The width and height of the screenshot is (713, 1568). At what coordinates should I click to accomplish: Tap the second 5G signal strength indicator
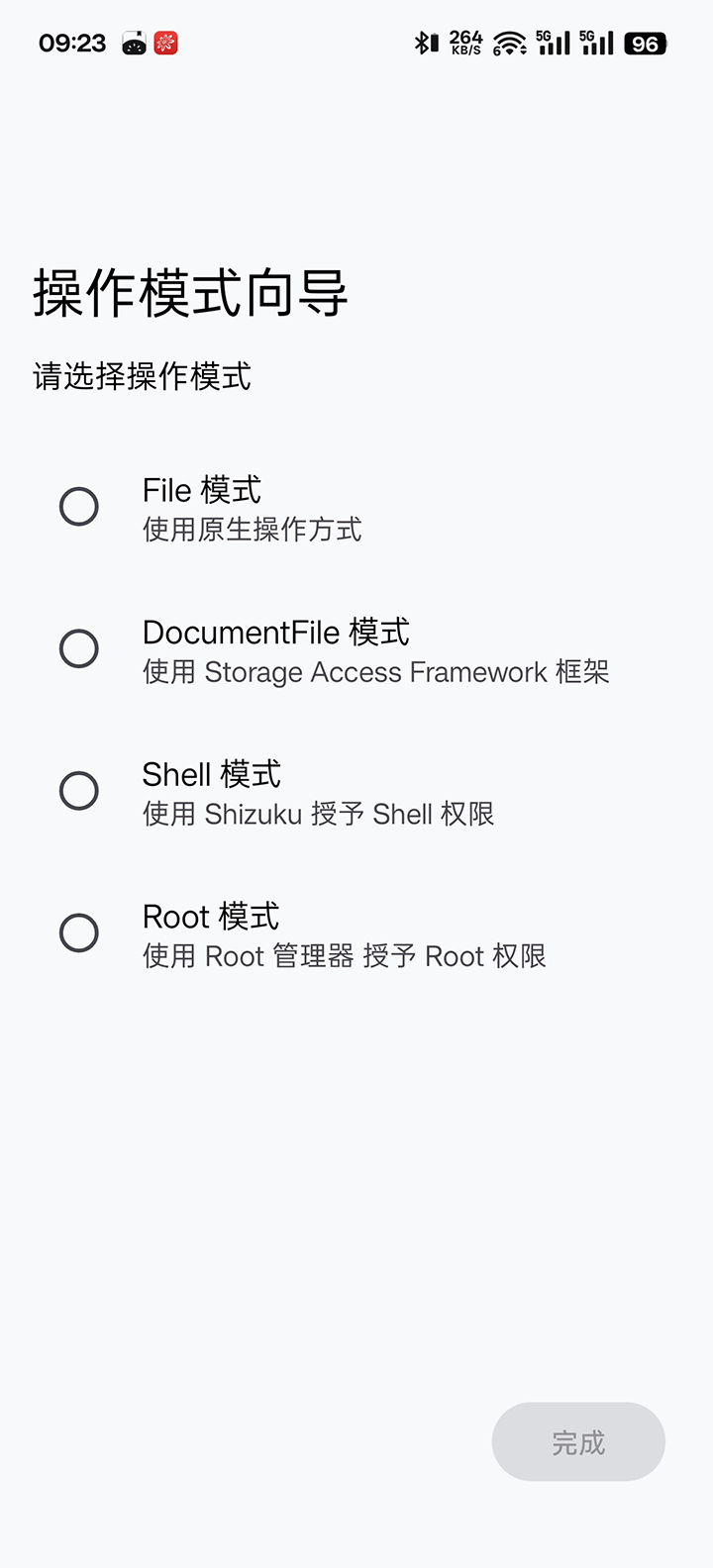tap(596, 43)
